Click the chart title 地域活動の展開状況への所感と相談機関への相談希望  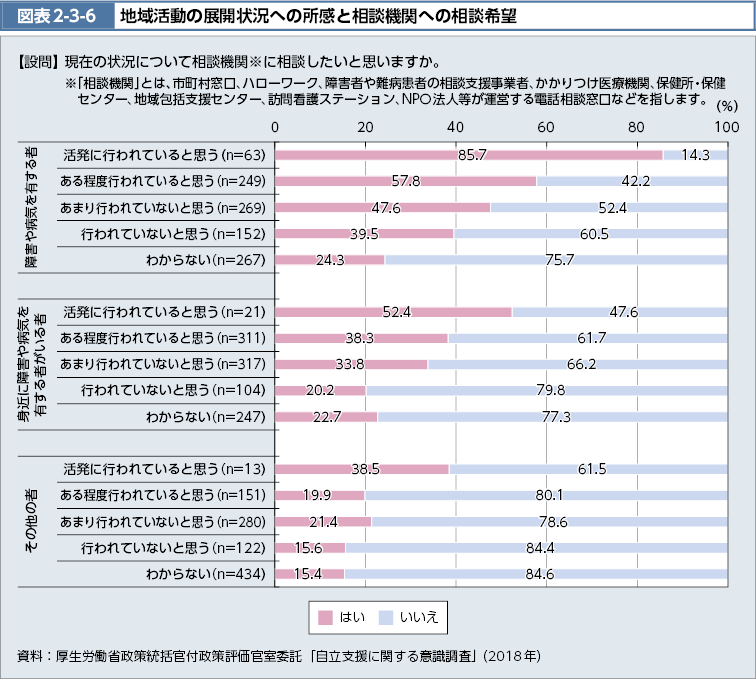click(317, 16)
